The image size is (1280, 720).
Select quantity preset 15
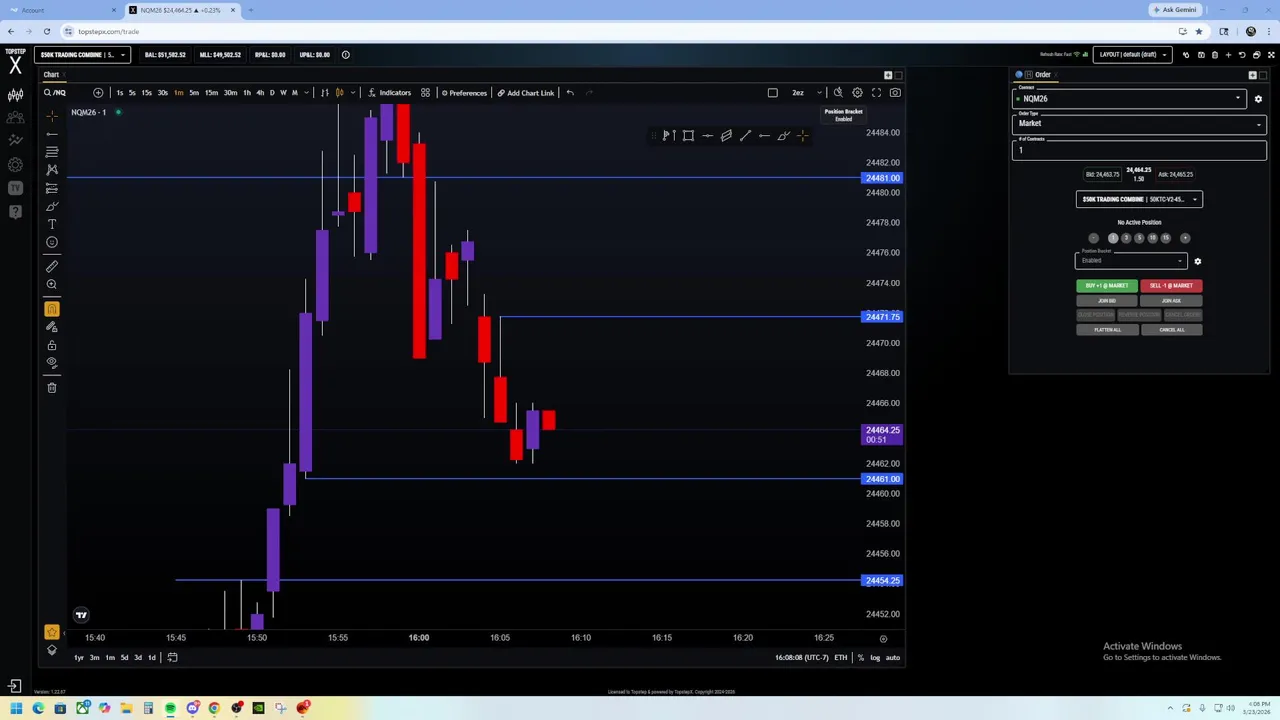[1165, 238]
